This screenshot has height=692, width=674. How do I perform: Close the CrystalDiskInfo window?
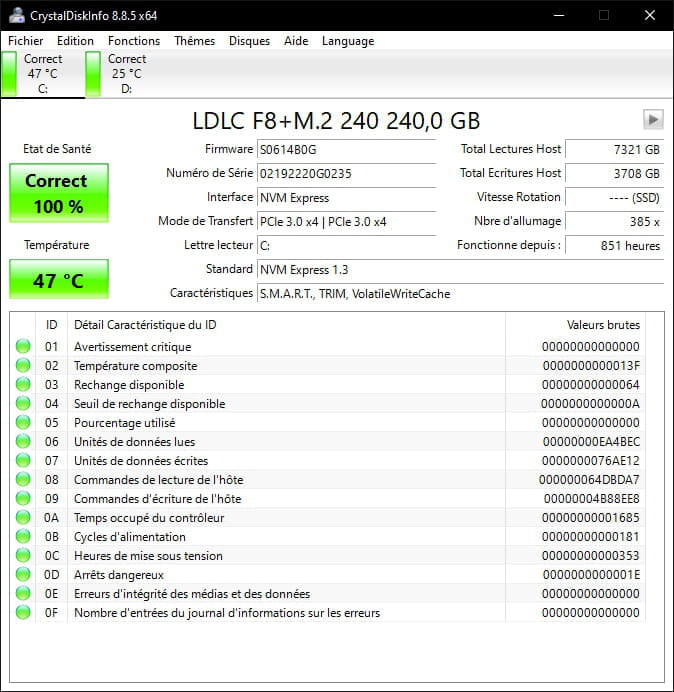pyautogui.click(x=650, y=15)
